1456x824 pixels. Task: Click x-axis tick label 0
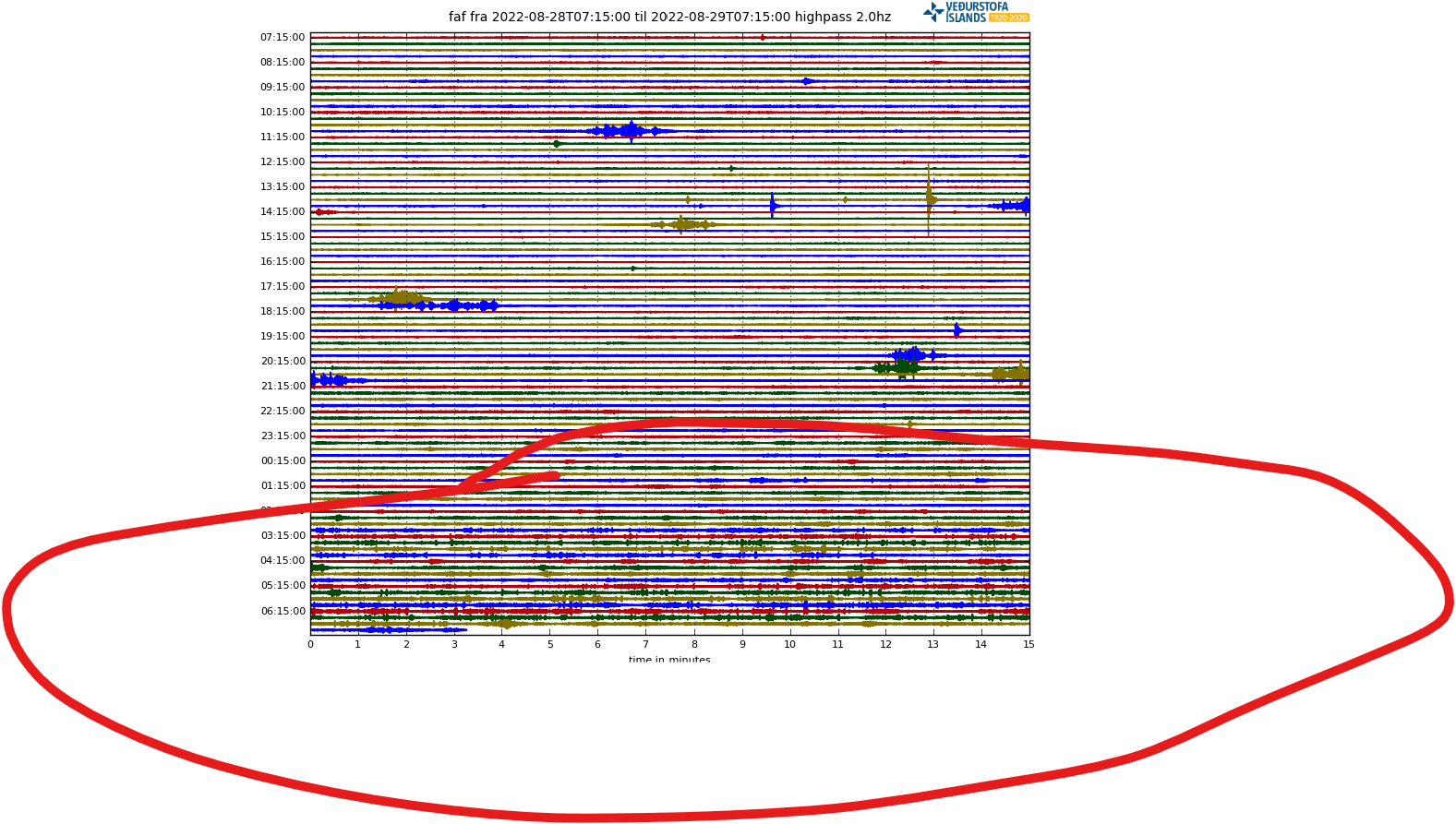[310, 645]
